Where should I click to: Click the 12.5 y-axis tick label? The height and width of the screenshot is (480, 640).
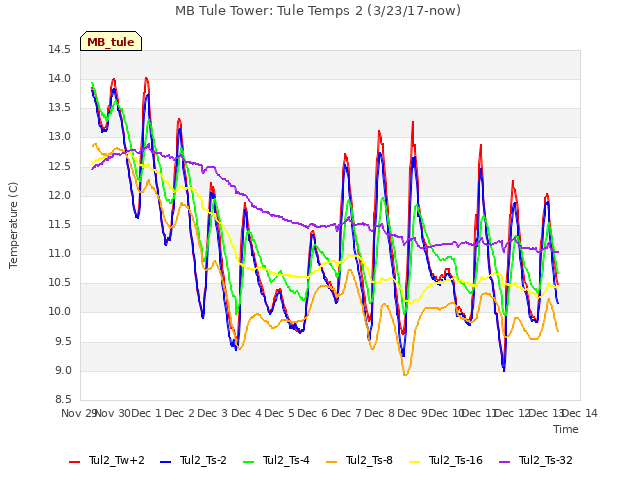click(x=59, y=167)
